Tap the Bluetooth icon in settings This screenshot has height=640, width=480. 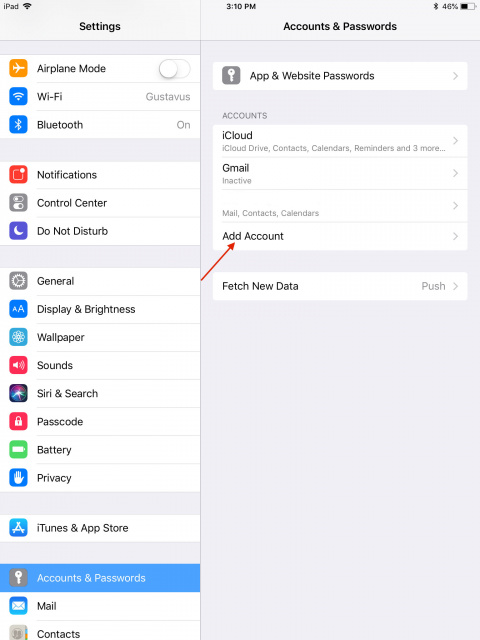(18, 124)
